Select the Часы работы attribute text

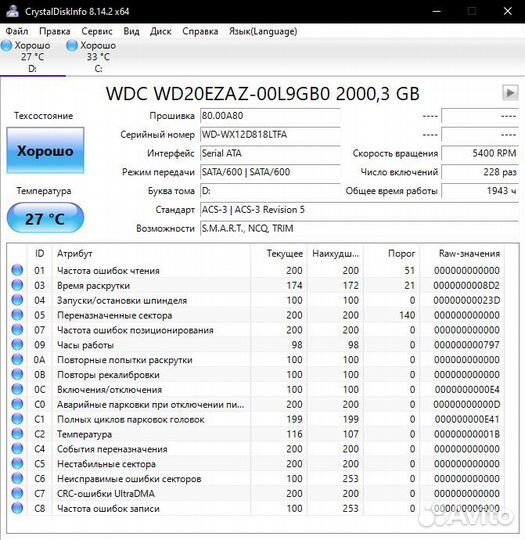coord(85,345)
